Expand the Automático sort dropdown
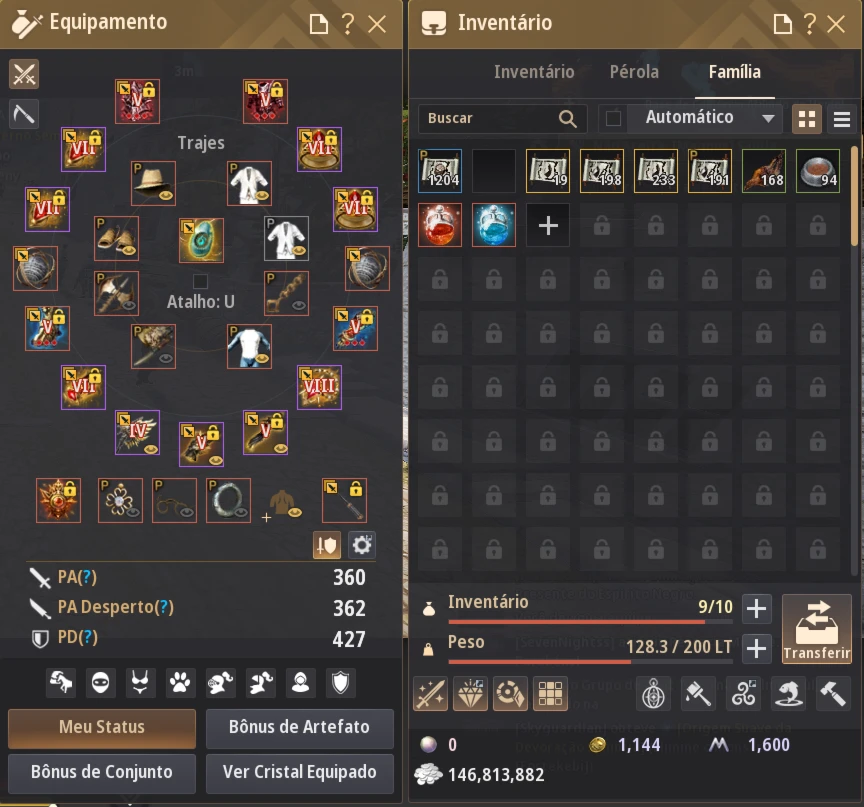This screenshot has width=864, height=807. click(768, 118)
